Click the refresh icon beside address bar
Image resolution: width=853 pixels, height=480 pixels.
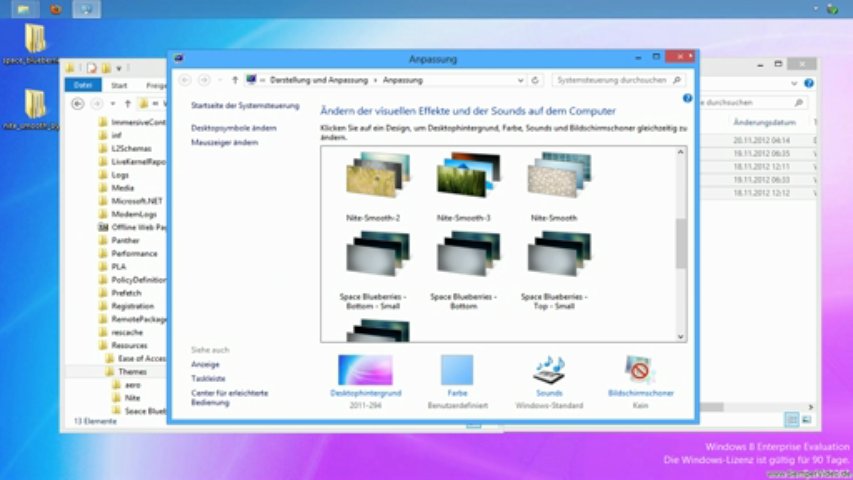(x=535, y=80)
